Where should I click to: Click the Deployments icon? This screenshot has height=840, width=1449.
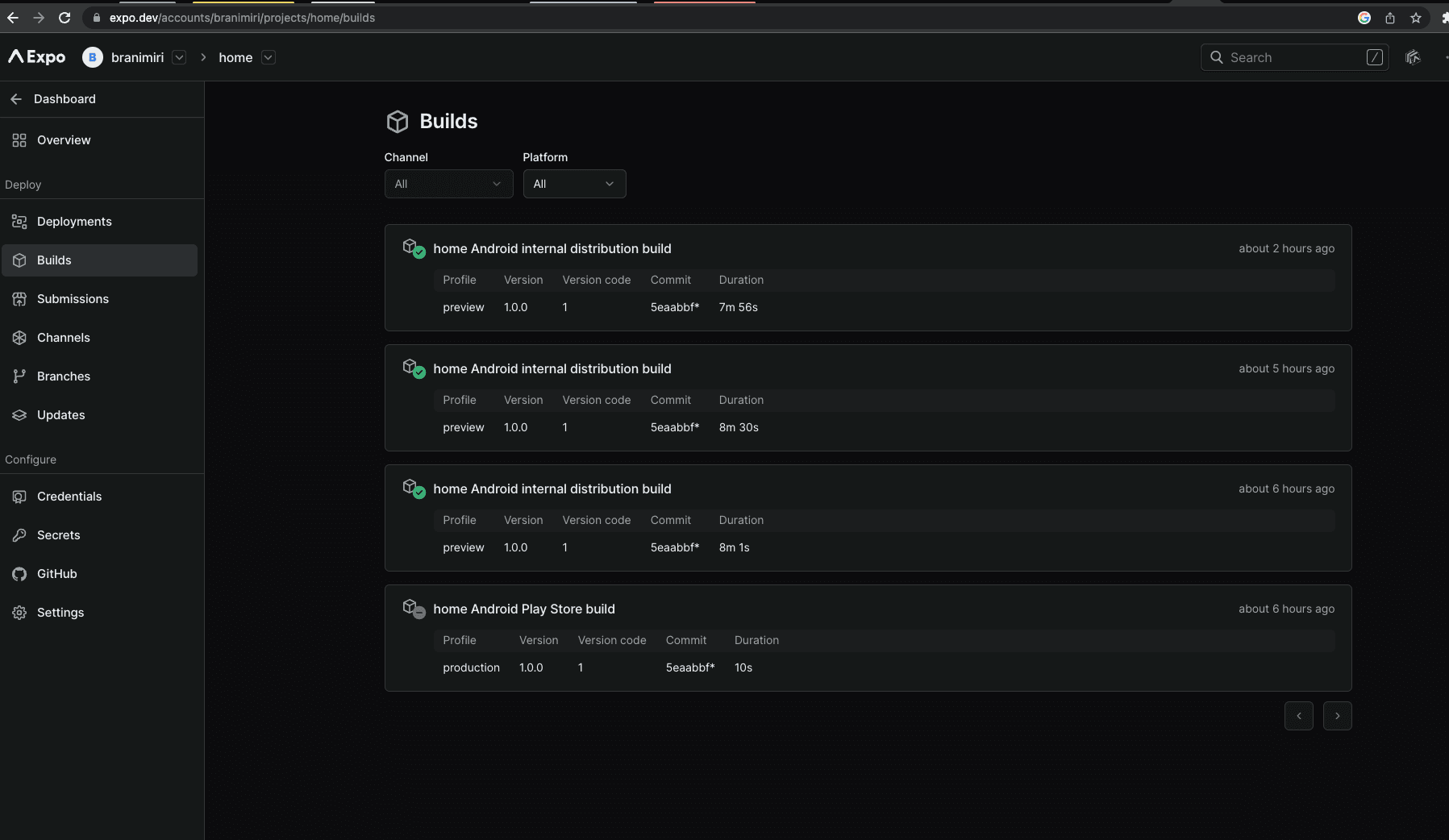19,222
